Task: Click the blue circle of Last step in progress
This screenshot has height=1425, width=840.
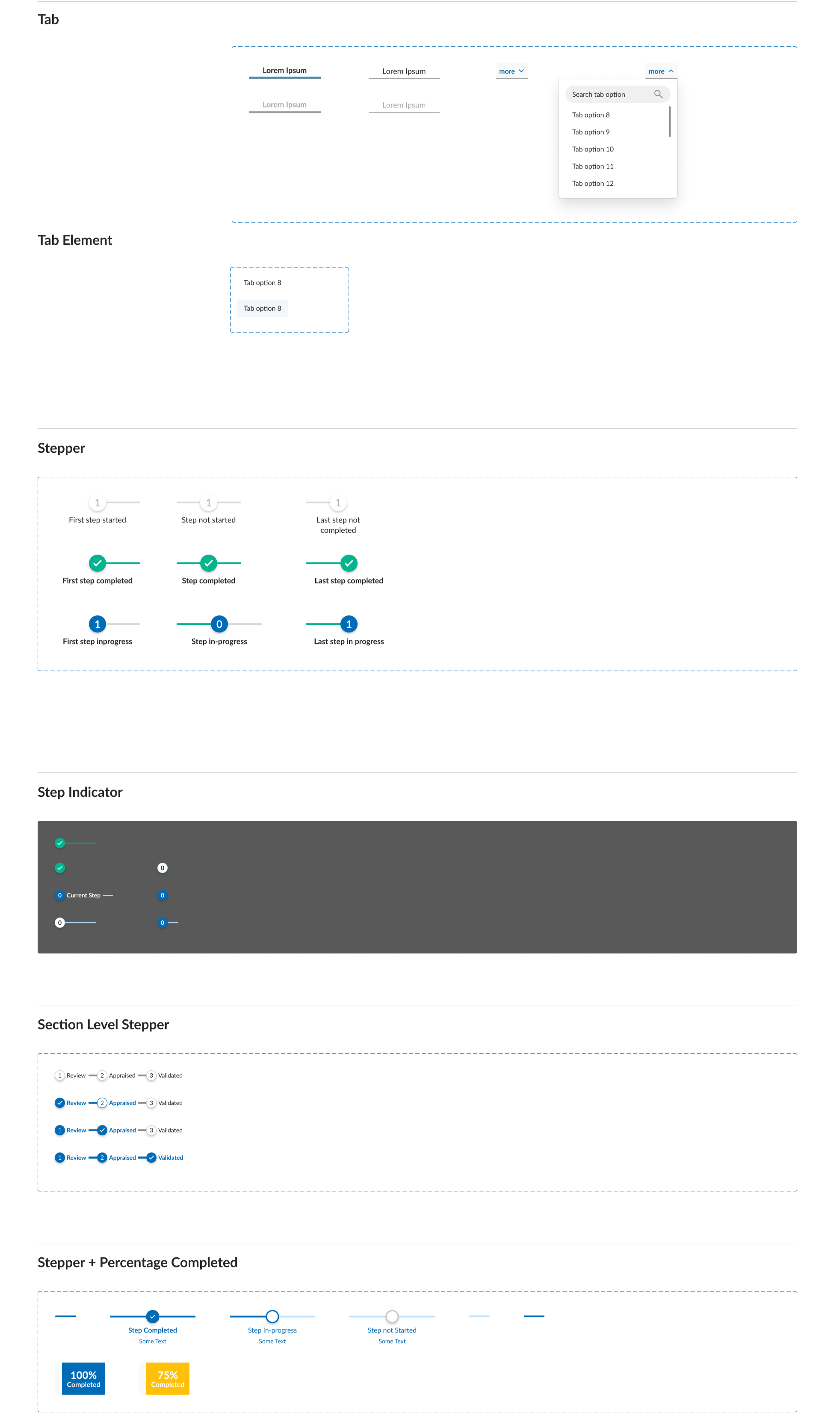Action: click(349, 624)
